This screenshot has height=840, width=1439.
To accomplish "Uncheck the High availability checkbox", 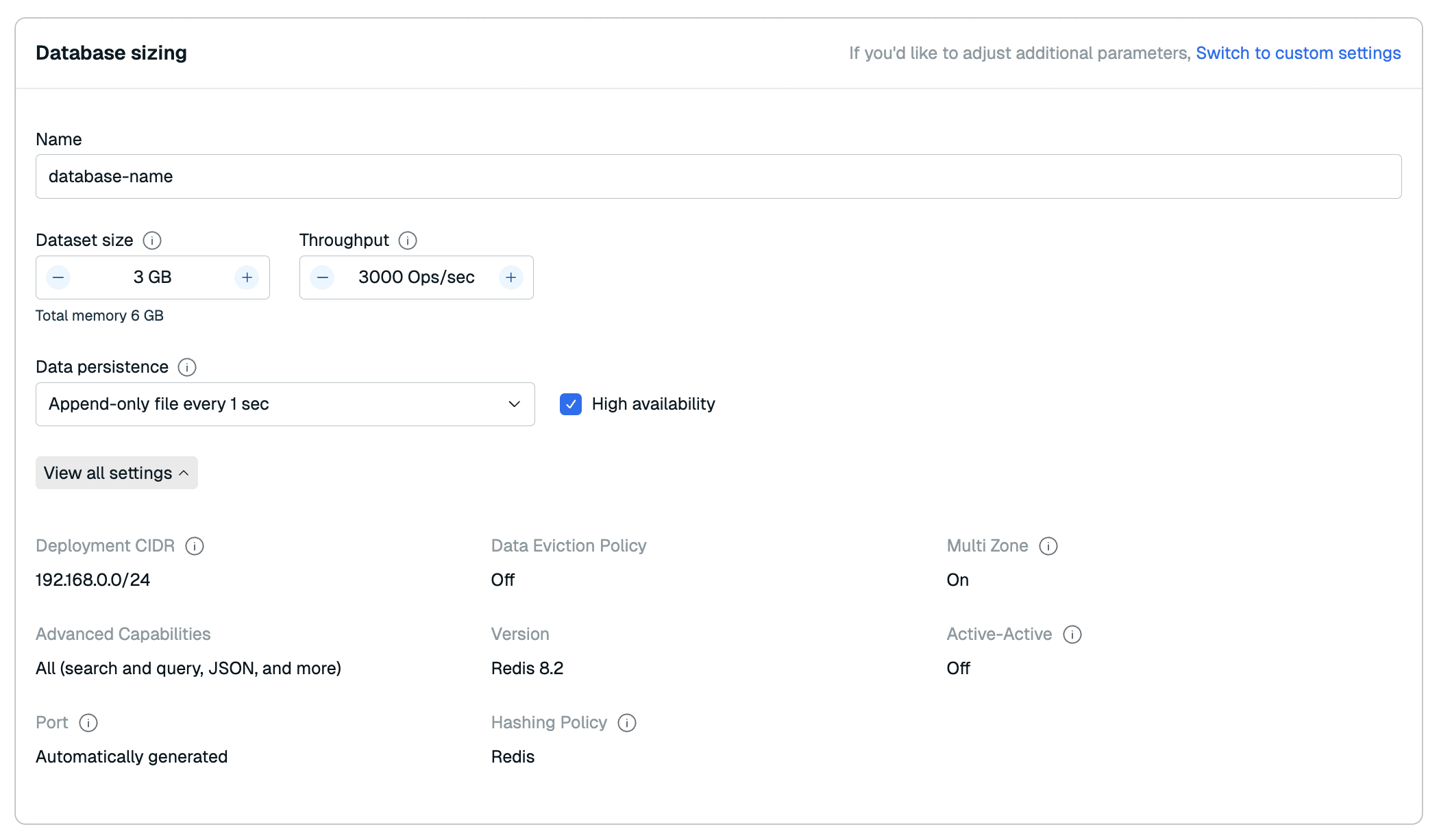I will click(571, 404).
